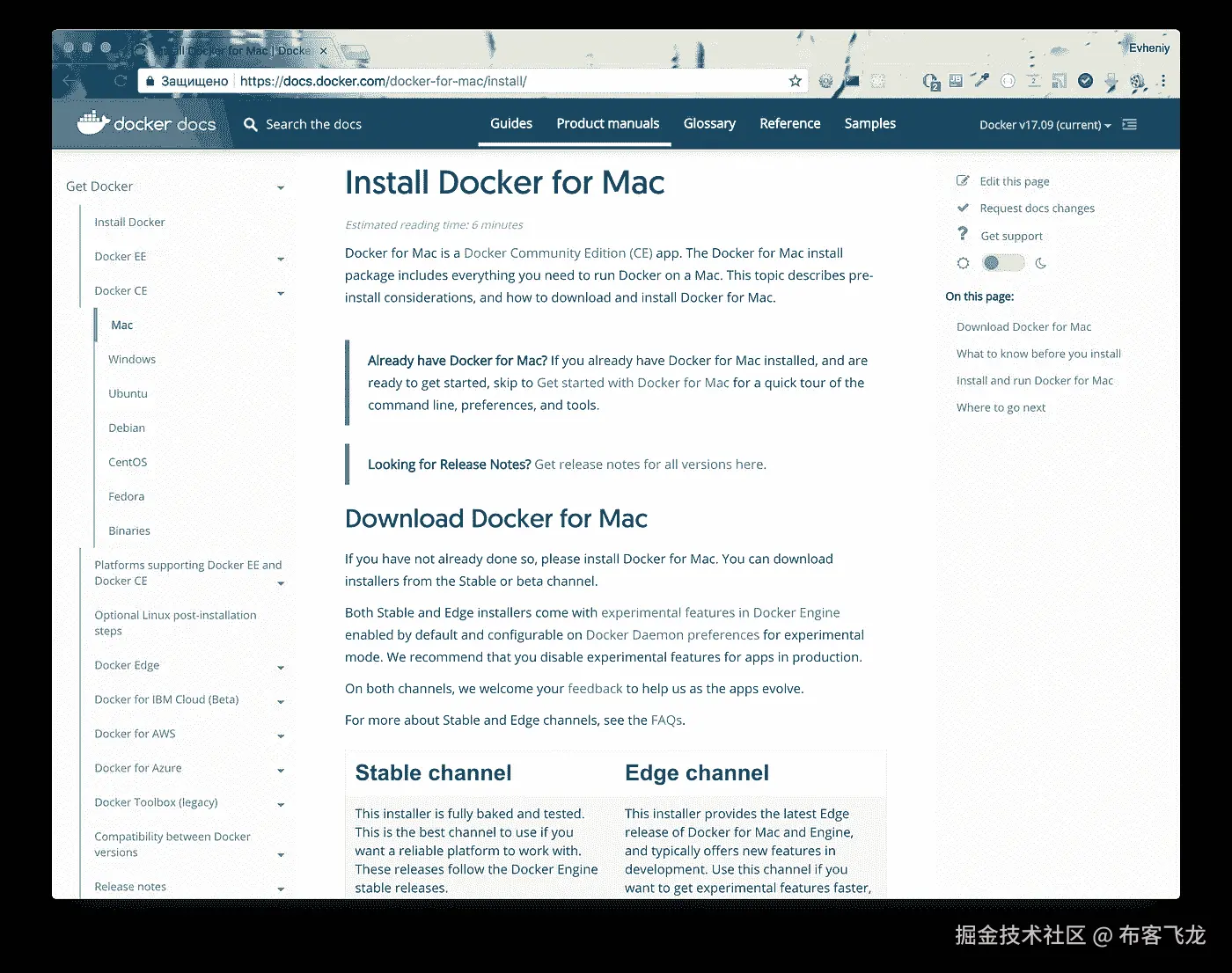Click the feedback link
The image size is (1232, 973).
(x=595, y=689)
